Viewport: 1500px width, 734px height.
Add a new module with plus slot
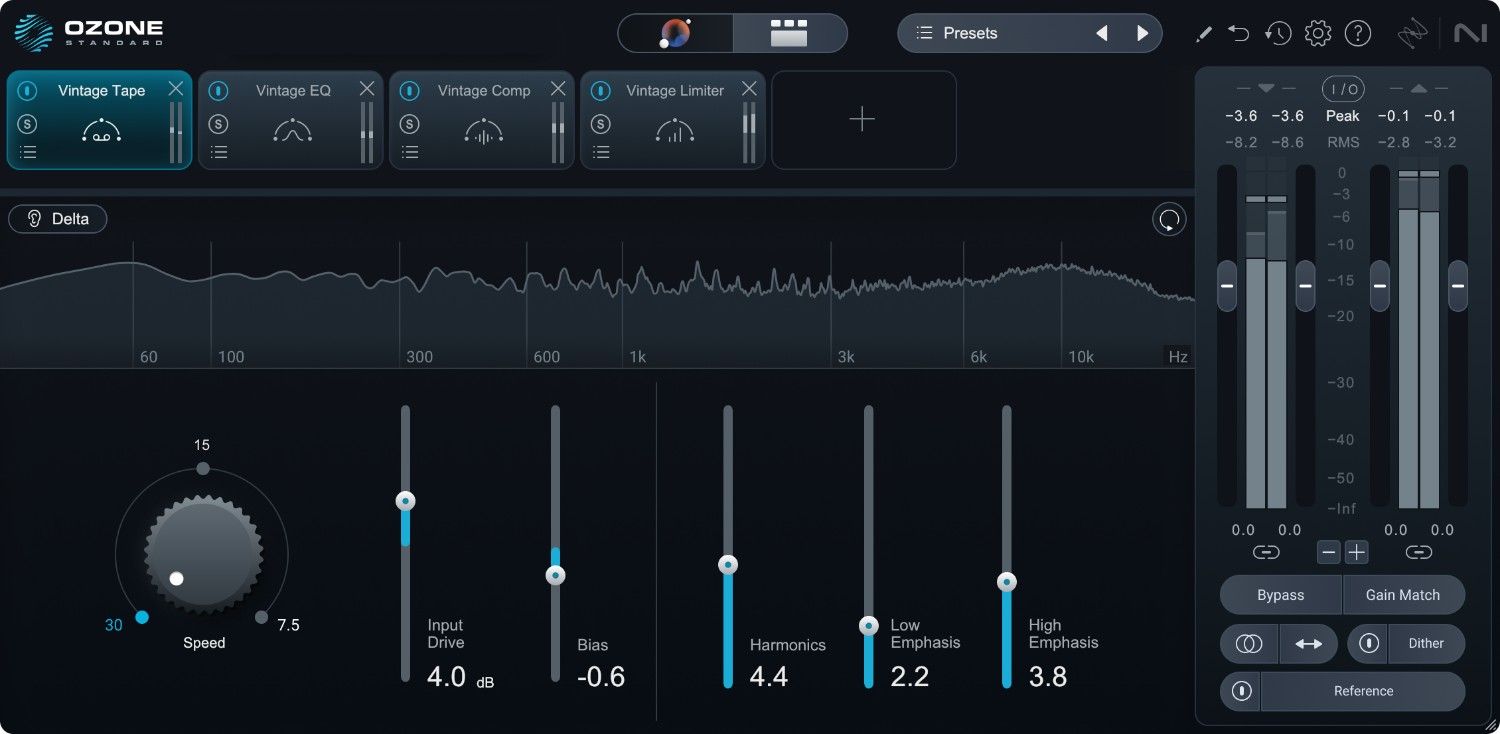pyautogui.click(x=862, y=120)
